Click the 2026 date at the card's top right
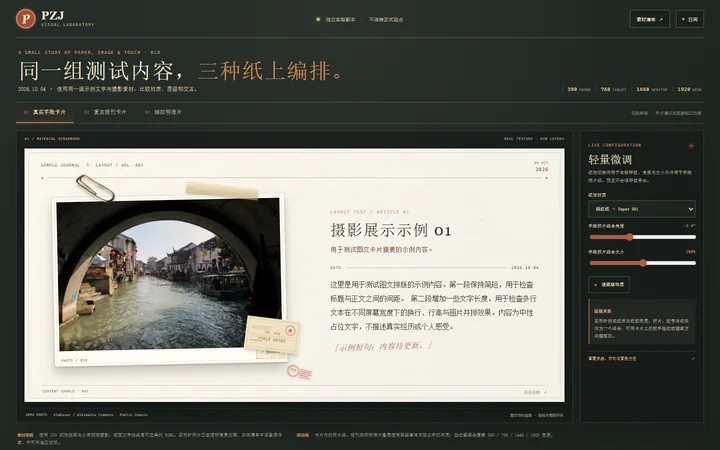The width and height of the screenshot is (720, 450). (541, 169)
